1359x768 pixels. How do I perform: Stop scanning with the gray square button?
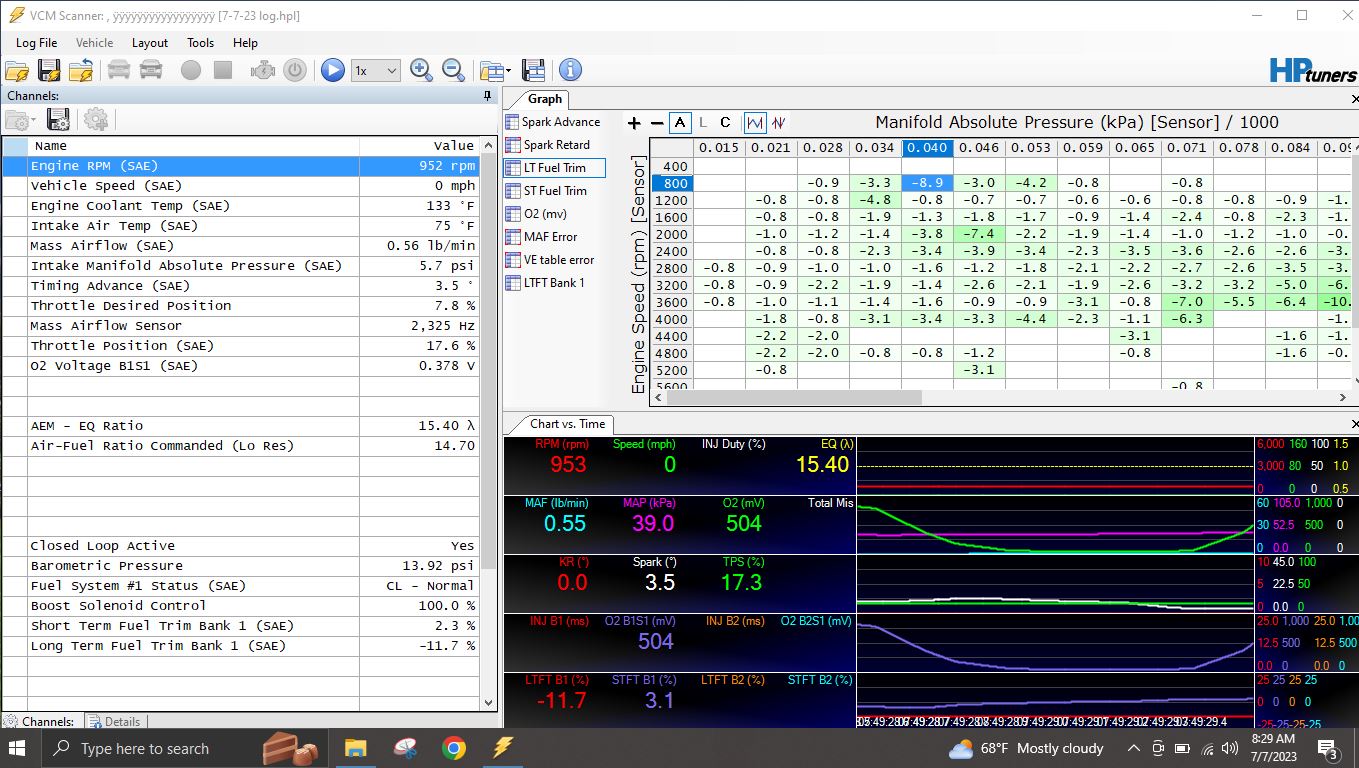(223, 70)
